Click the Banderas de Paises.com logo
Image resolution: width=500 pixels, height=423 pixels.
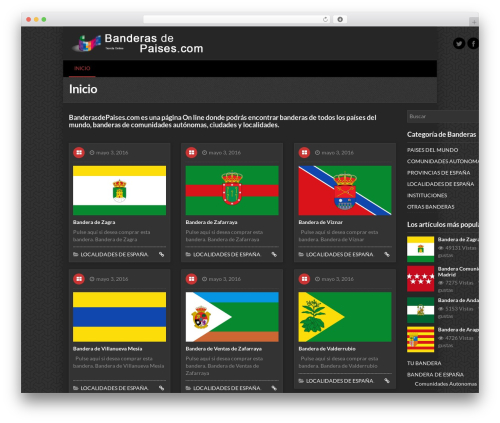click(x=137, y=43)
